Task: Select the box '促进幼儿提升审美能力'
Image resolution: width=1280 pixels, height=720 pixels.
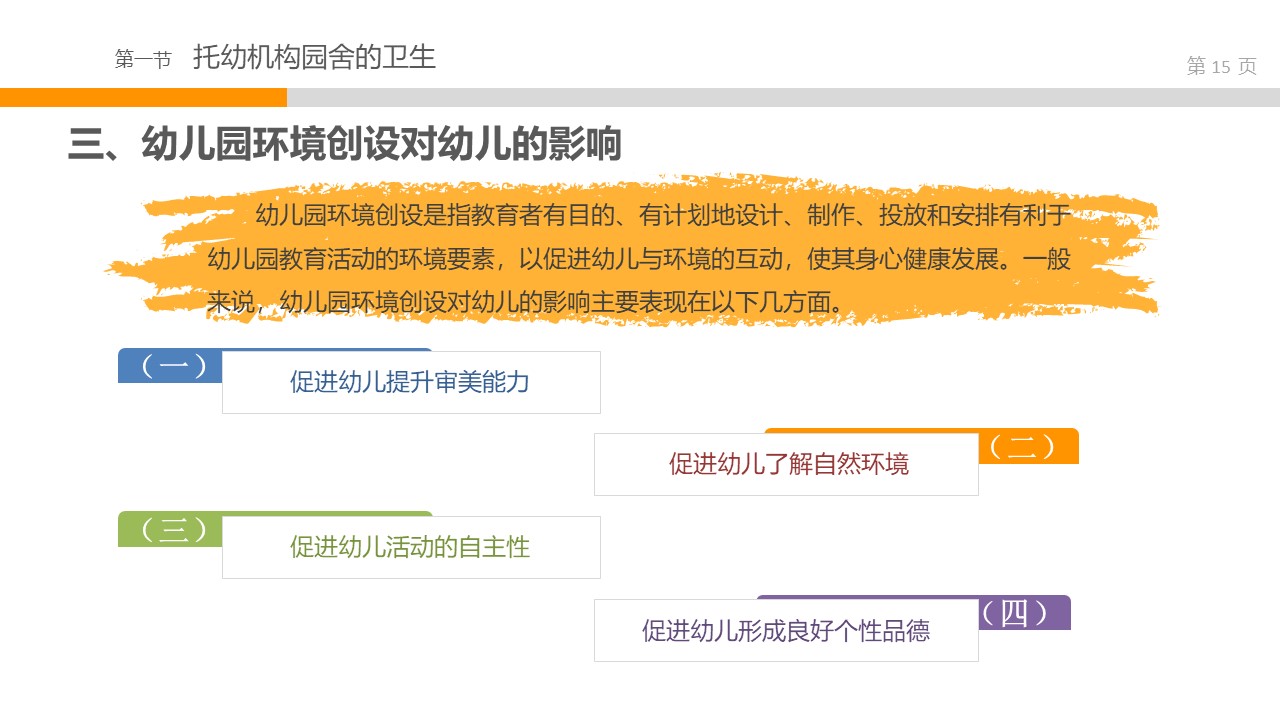Action: (410, 382)
